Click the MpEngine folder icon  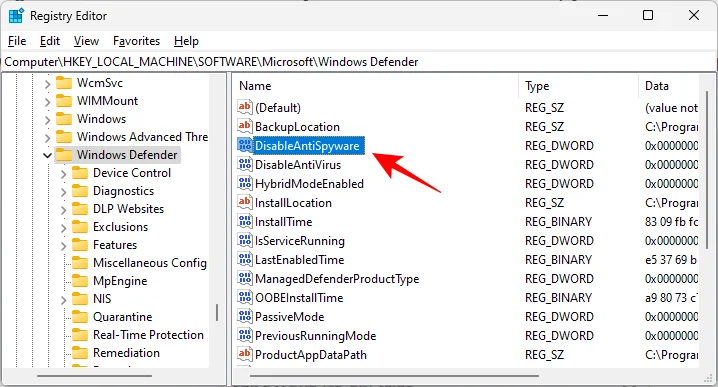tap(80, 281)
